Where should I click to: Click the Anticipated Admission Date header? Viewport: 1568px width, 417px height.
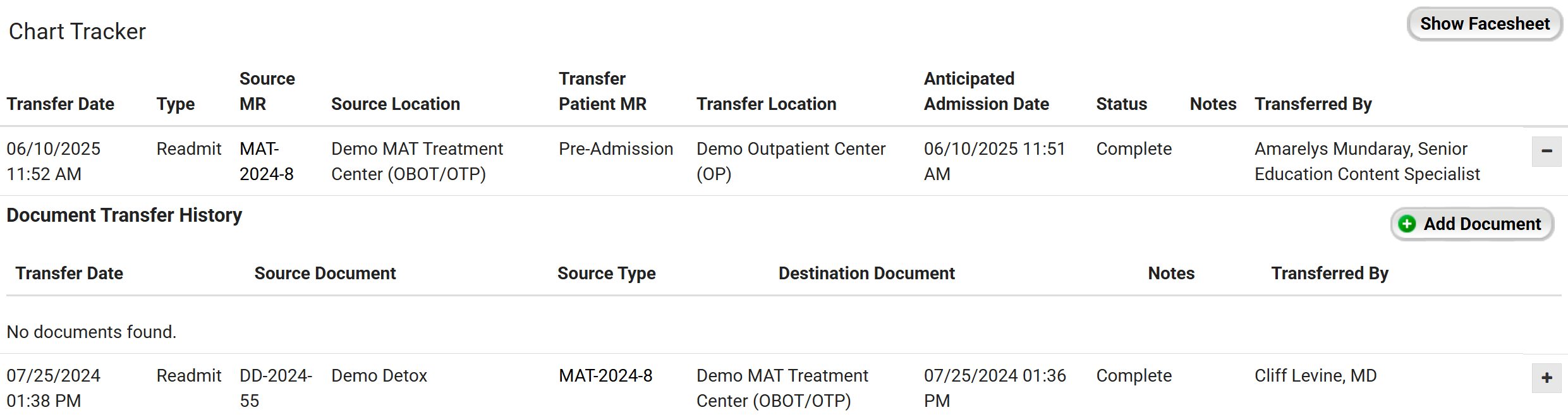[986, 92]
